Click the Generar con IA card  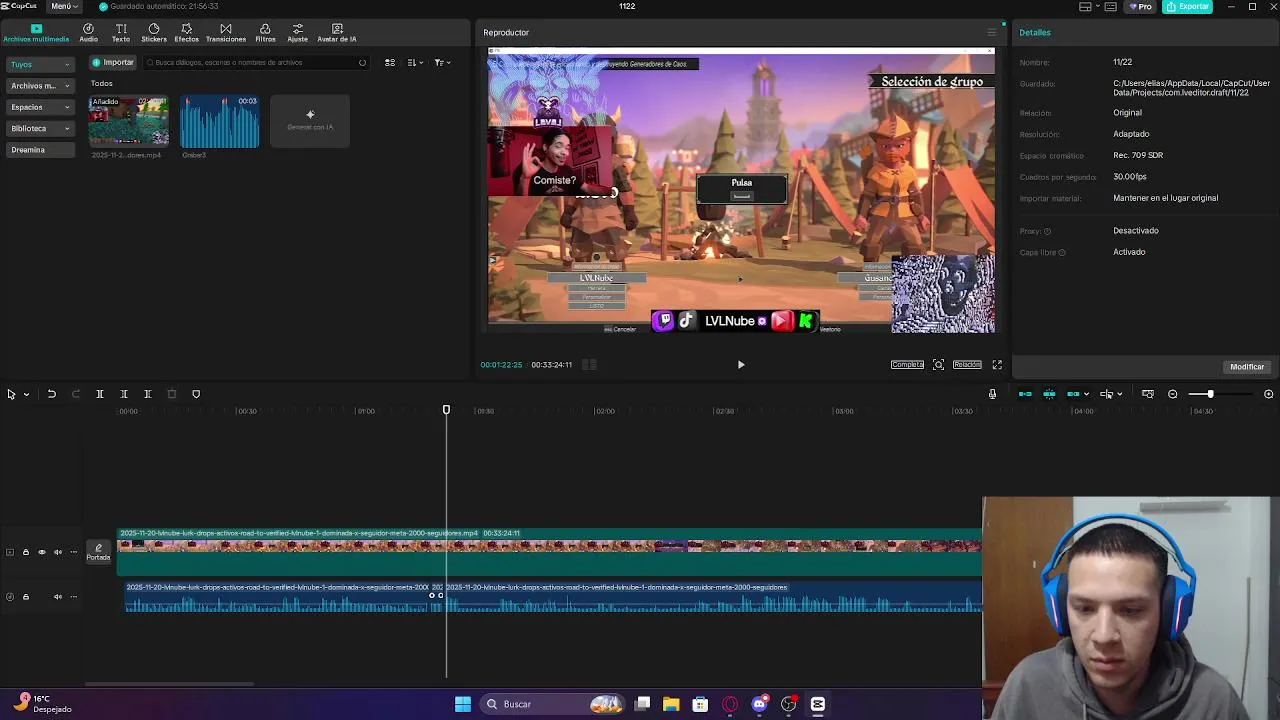(310, 121)
